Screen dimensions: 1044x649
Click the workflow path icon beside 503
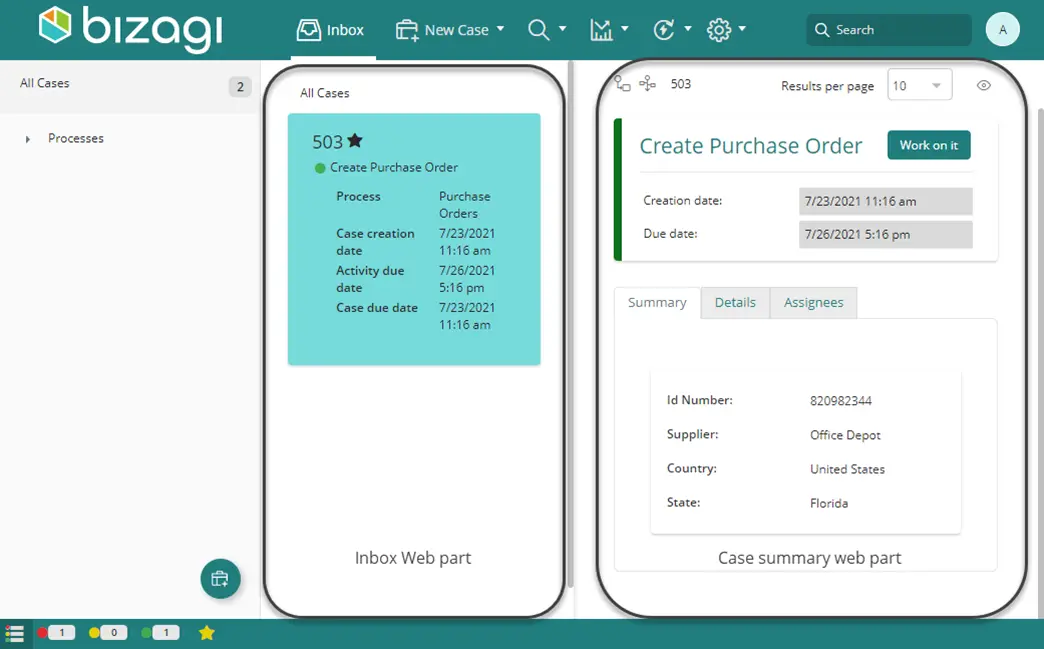tap(622, 84)
